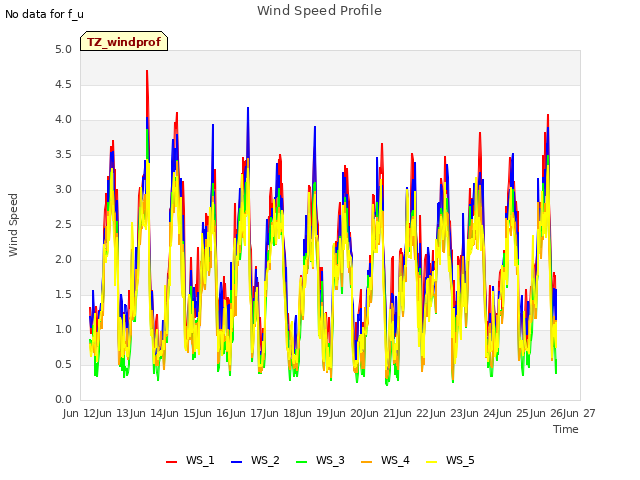Click the 4.5 y-axis tick label
The height and width of the screenshot is (480, 640).
(x=63, y=84)
